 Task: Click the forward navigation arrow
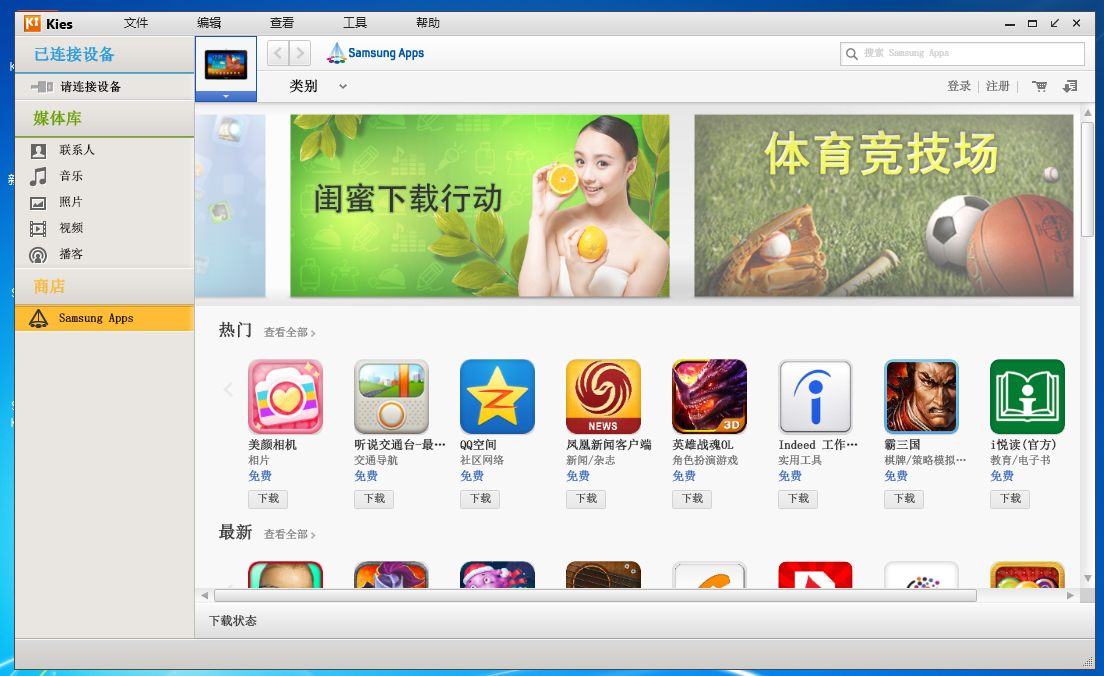(300, 53)
